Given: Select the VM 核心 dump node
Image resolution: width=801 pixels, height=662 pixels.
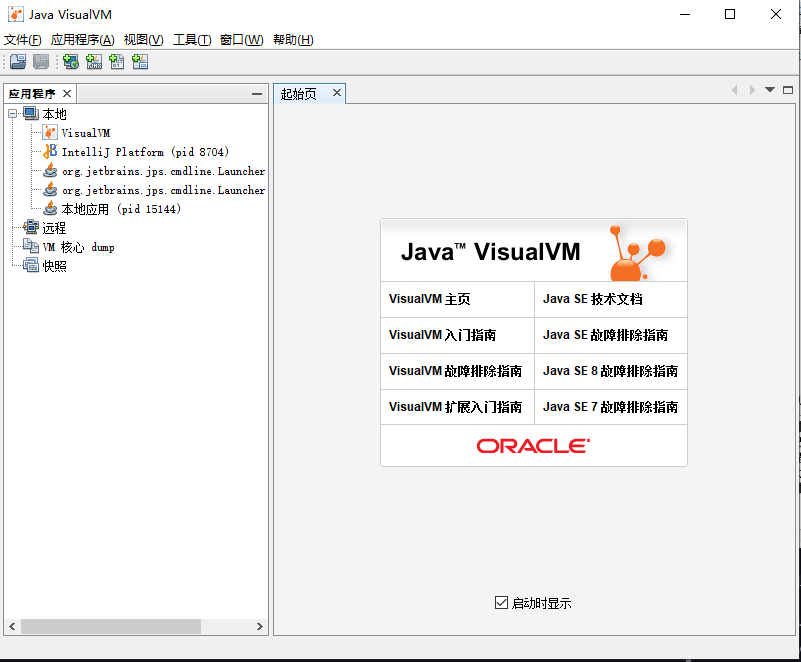Looking at the screenshot, I should (79, 247).
